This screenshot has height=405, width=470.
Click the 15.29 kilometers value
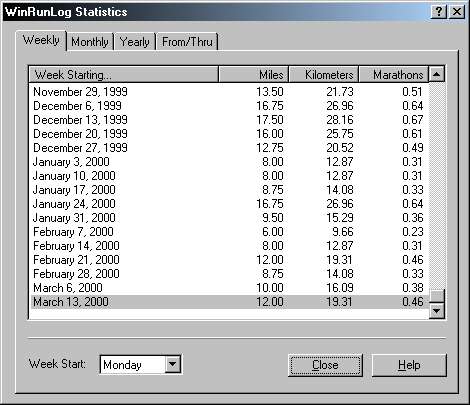point(340,218)
